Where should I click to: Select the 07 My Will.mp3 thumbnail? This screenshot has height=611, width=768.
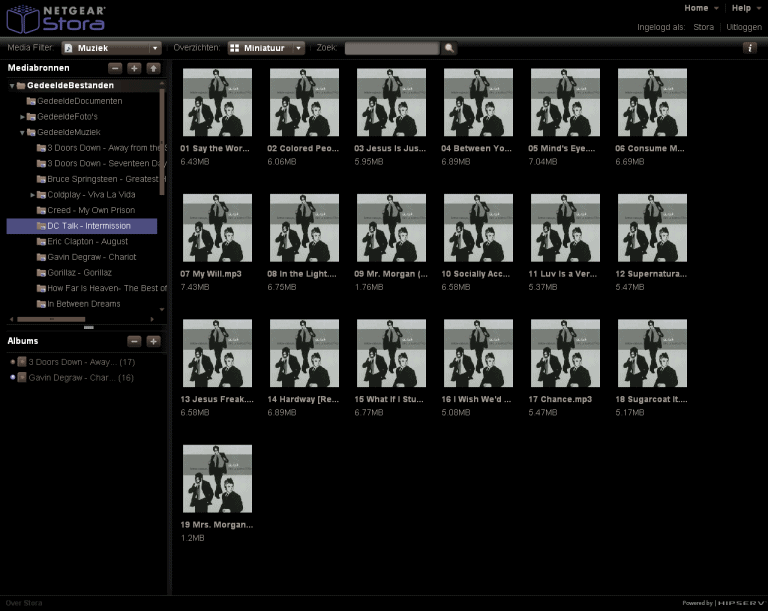click(x=217, y=228)
